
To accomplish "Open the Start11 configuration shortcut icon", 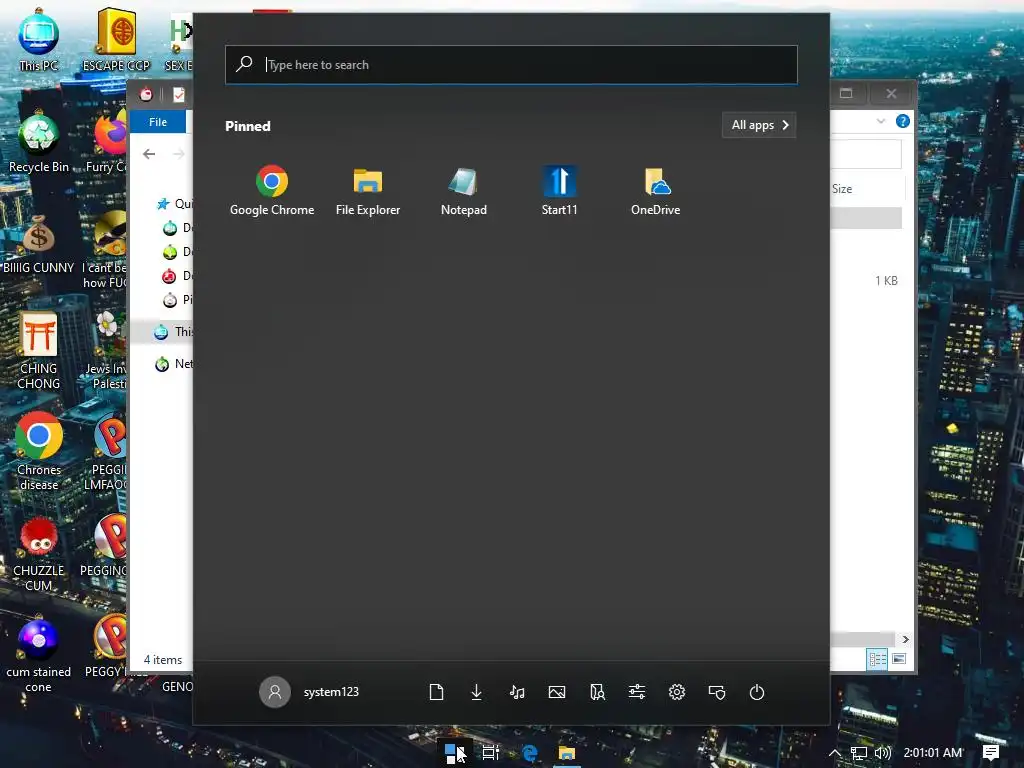I will tap(717, 692).
